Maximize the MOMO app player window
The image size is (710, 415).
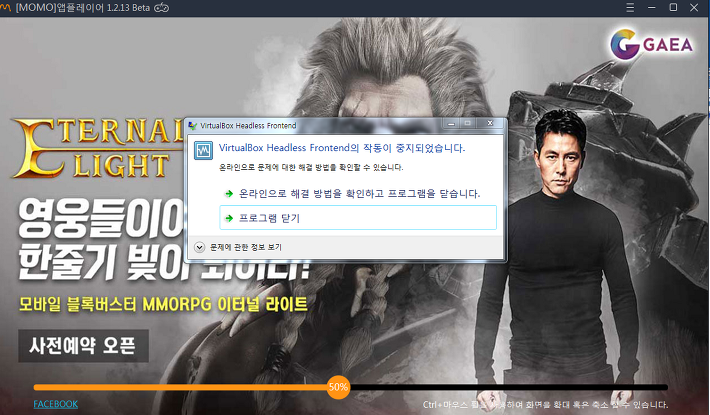[x=673, y=8]
